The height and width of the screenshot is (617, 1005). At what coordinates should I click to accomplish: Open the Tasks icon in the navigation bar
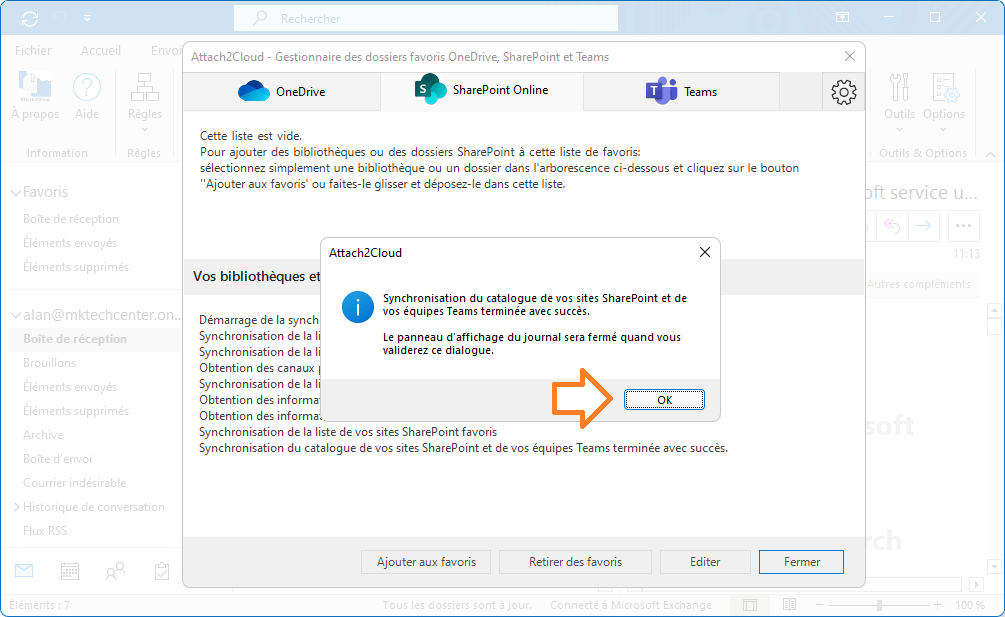[x=160, y=570]
